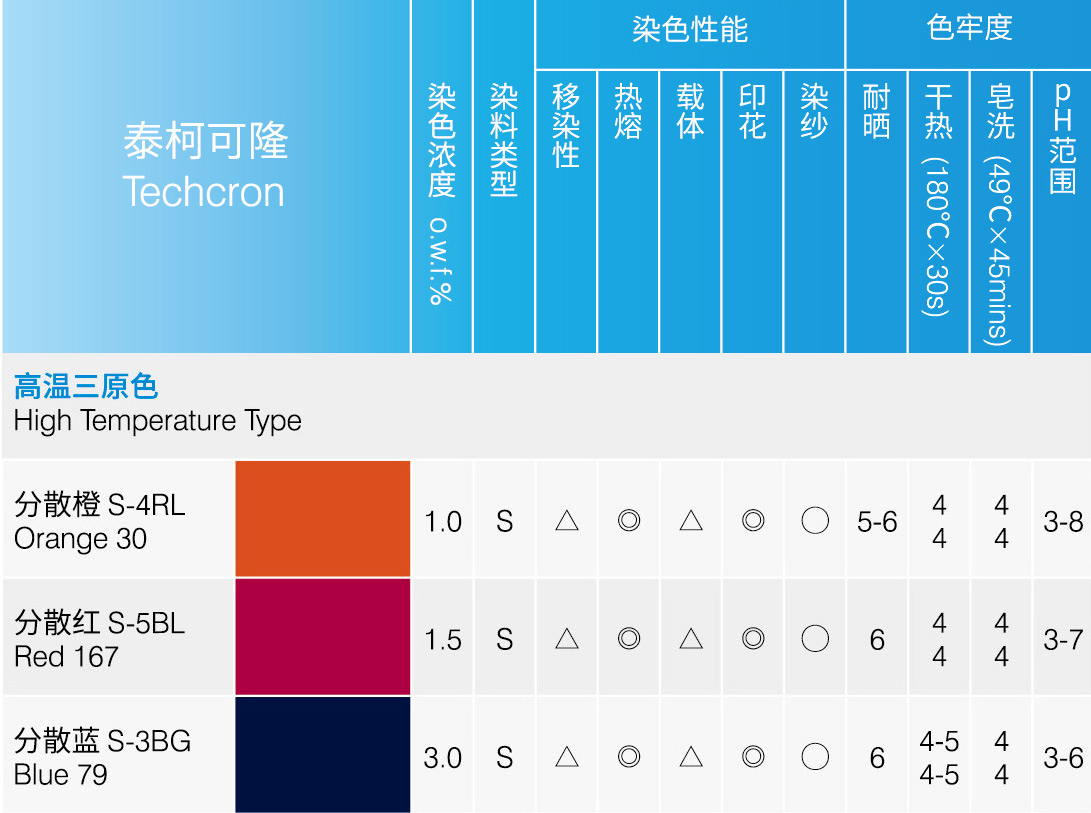The height and width of the screenshot is (813, 1091).
Task: Select the crimson swatch for Red 167
Action: pos(323,637)
